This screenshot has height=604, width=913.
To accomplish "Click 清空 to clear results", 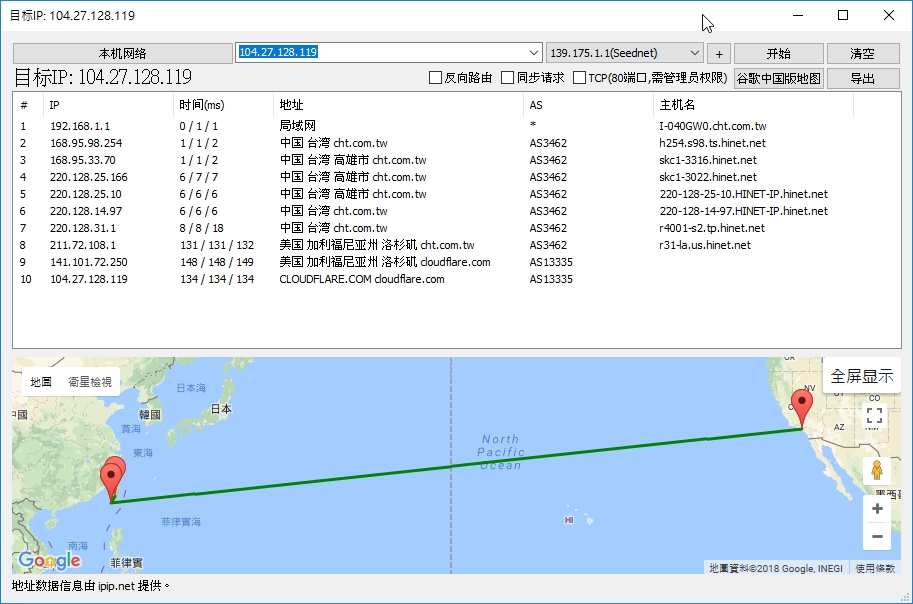I will [x=862, y=54].
